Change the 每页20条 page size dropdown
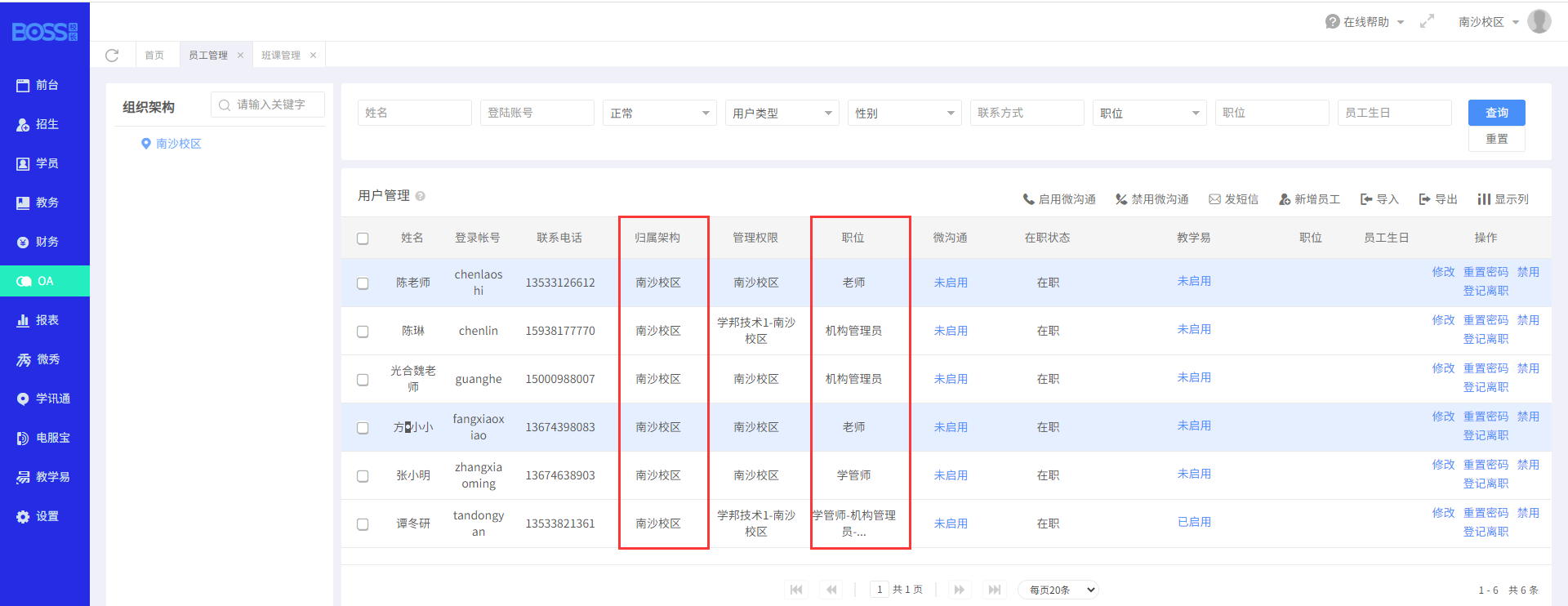This screenshot has width=1568, height=606. point(1058,590)
